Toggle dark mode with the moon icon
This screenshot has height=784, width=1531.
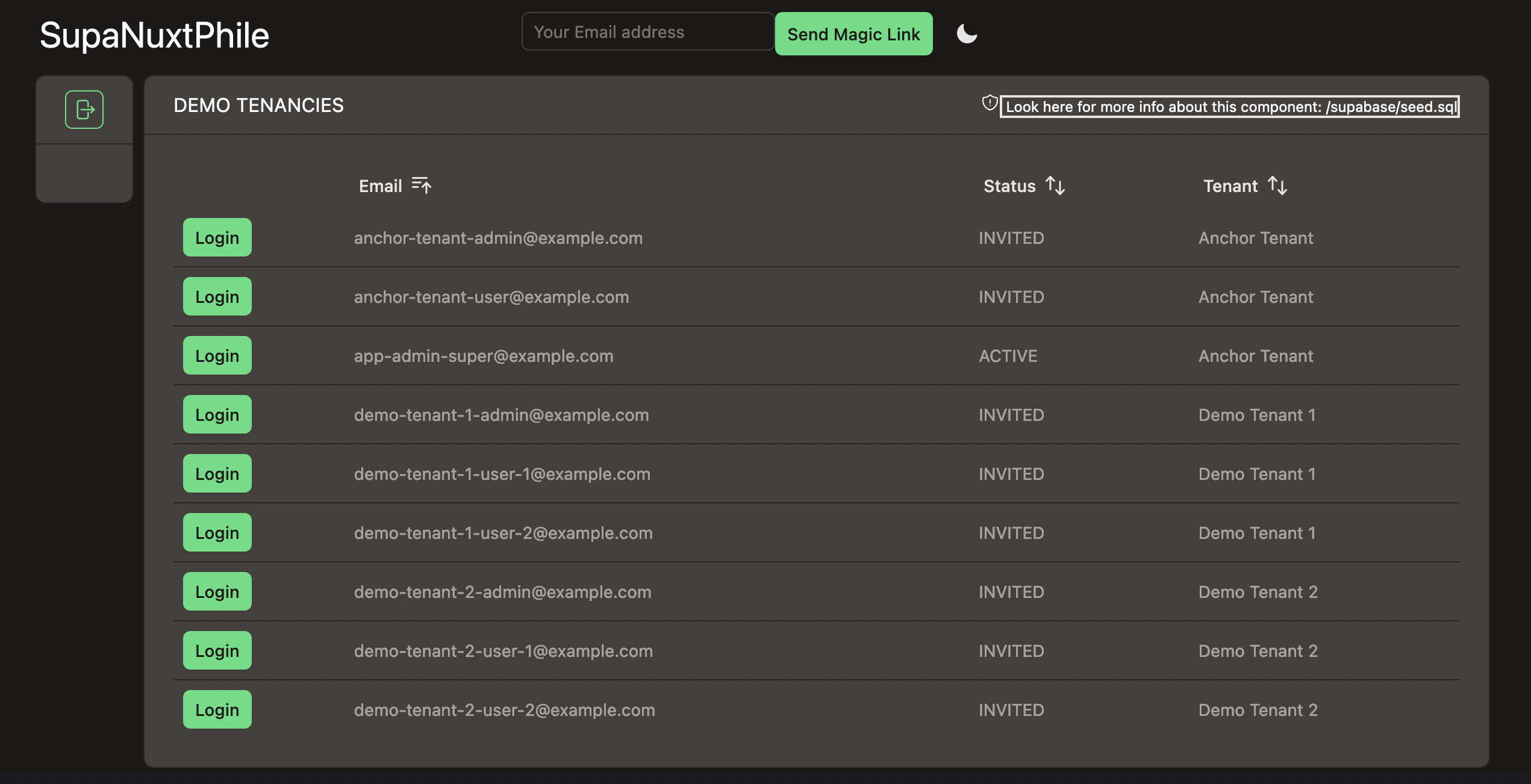(967, 34)
